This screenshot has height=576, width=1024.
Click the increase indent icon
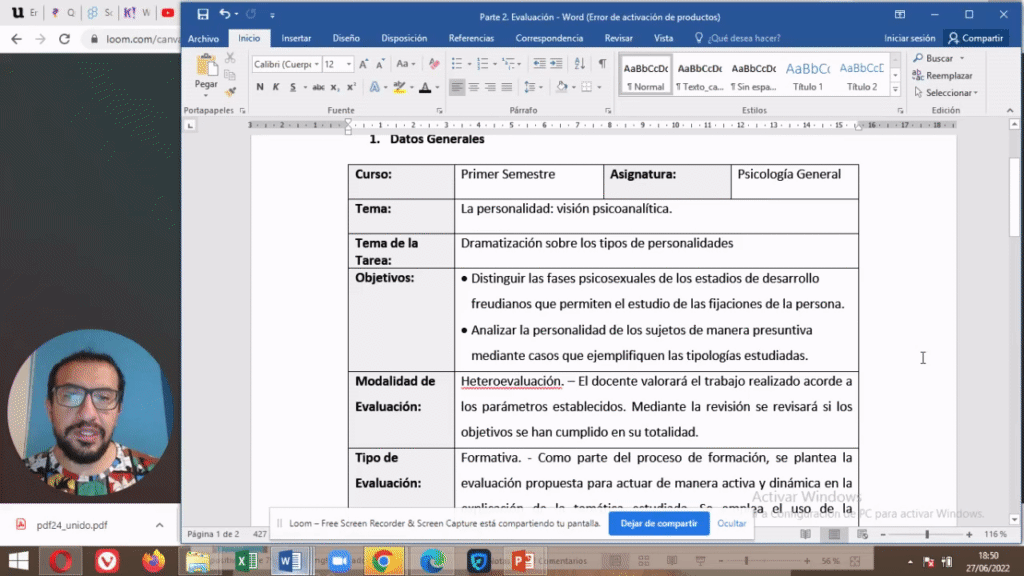(558, 64)
